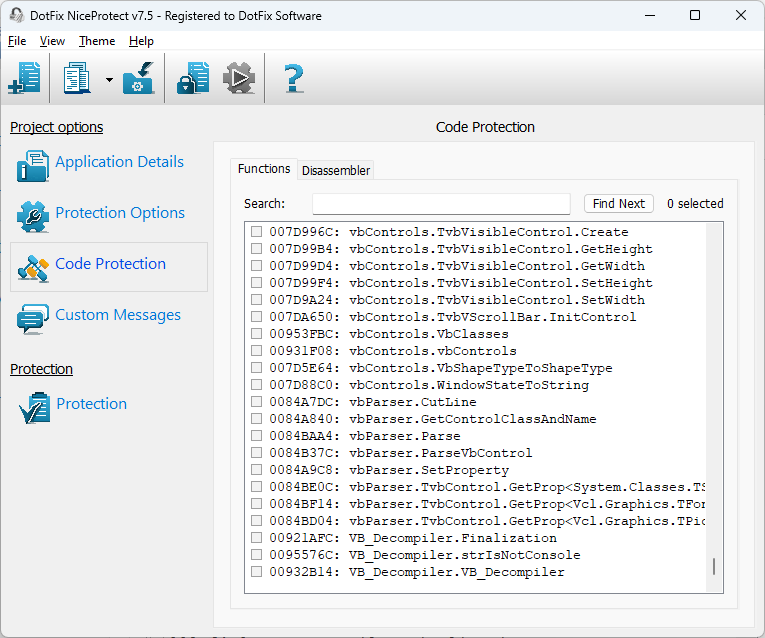Click the Project options heading
This screenshot has width=765, height=638.
(x=57, y=127)
